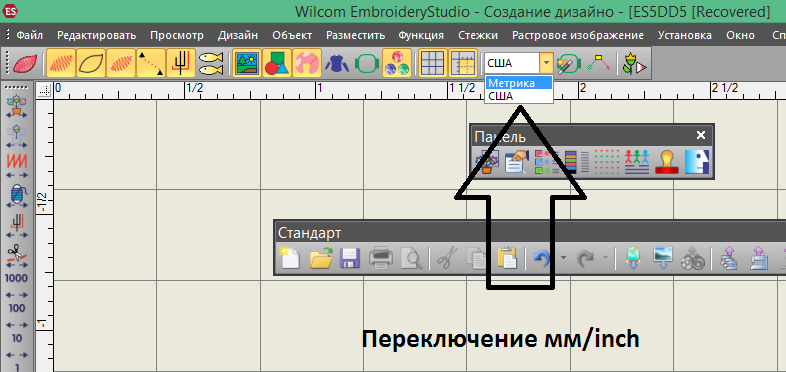Image resolution: width=786 pixels, height=372 pixels.
Task: Open the Undo history dropdown arrow
Action: click(x=563, y=258)
